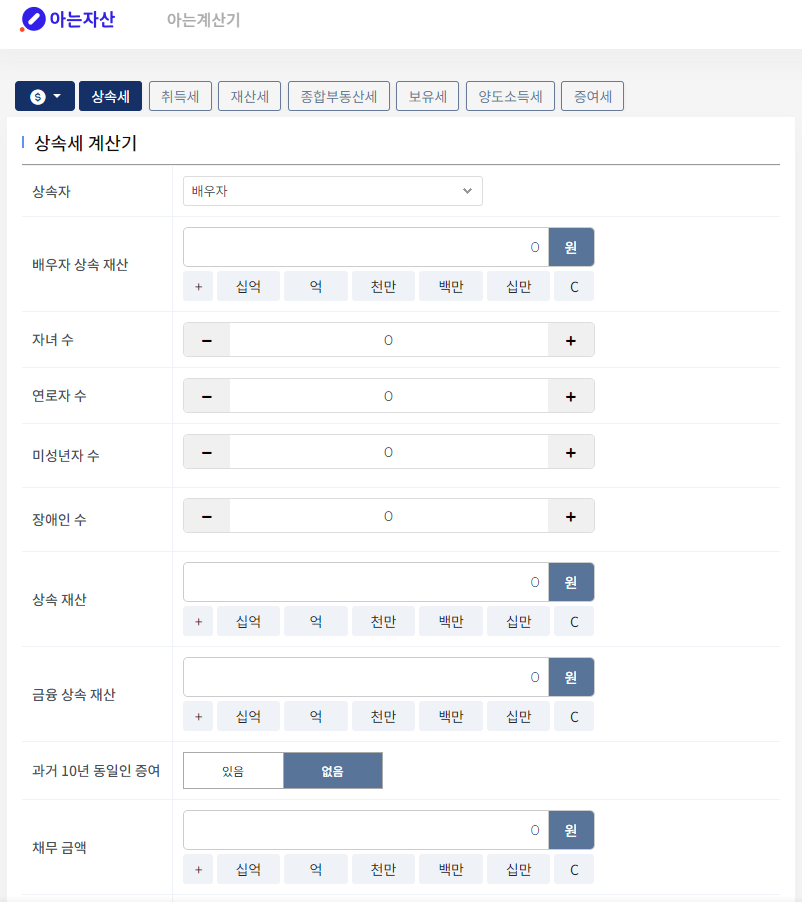Increase 자녀 수 with the + stepper
The width and height of the screenshot is (802, 907).
click(570, 339)
